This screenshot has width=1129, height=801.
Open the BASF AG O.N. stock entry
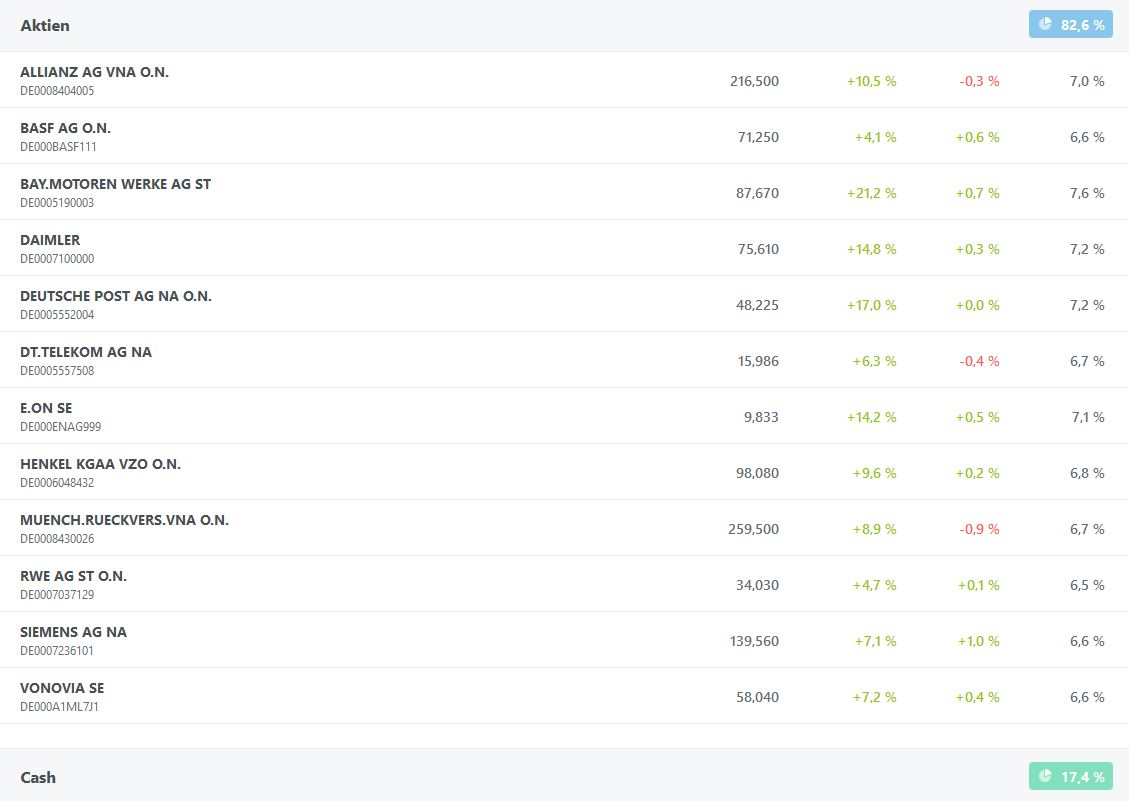[x=65, y=128]
